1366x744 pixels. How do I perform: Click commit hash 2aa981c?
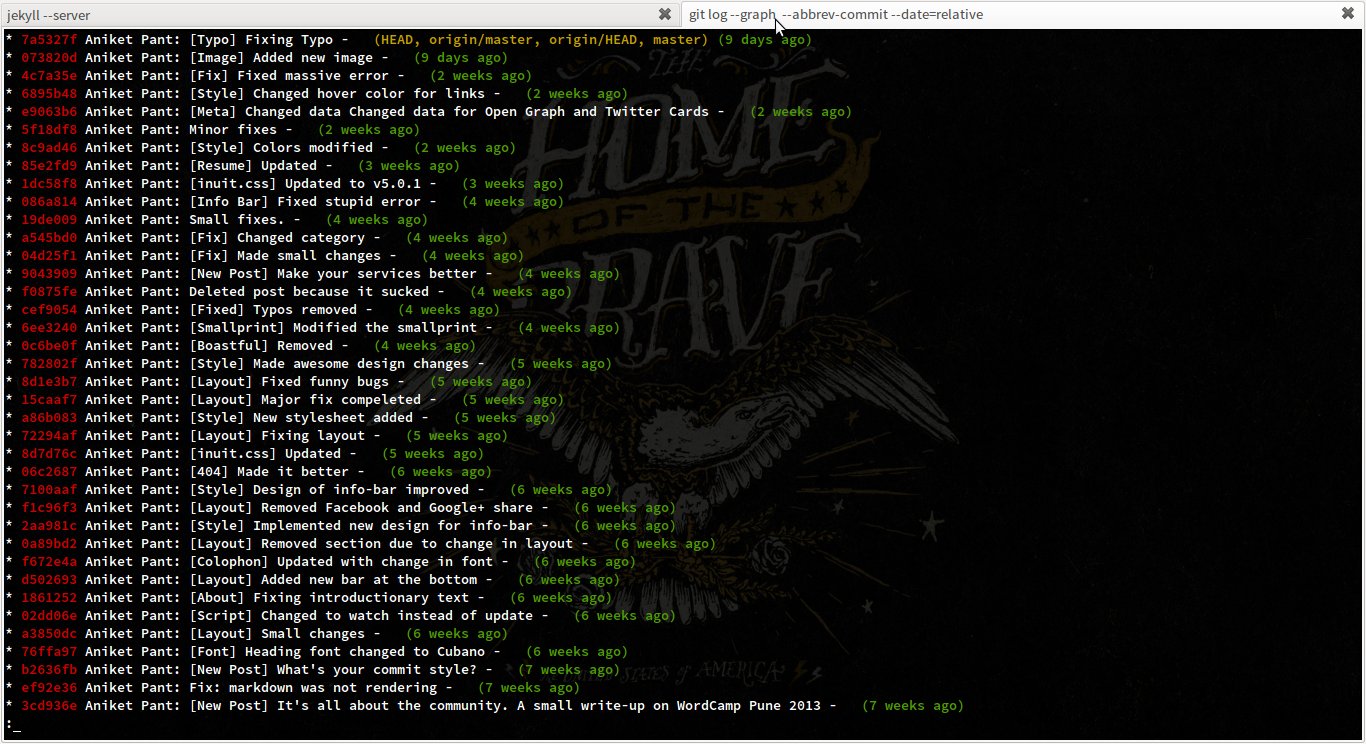49,526
